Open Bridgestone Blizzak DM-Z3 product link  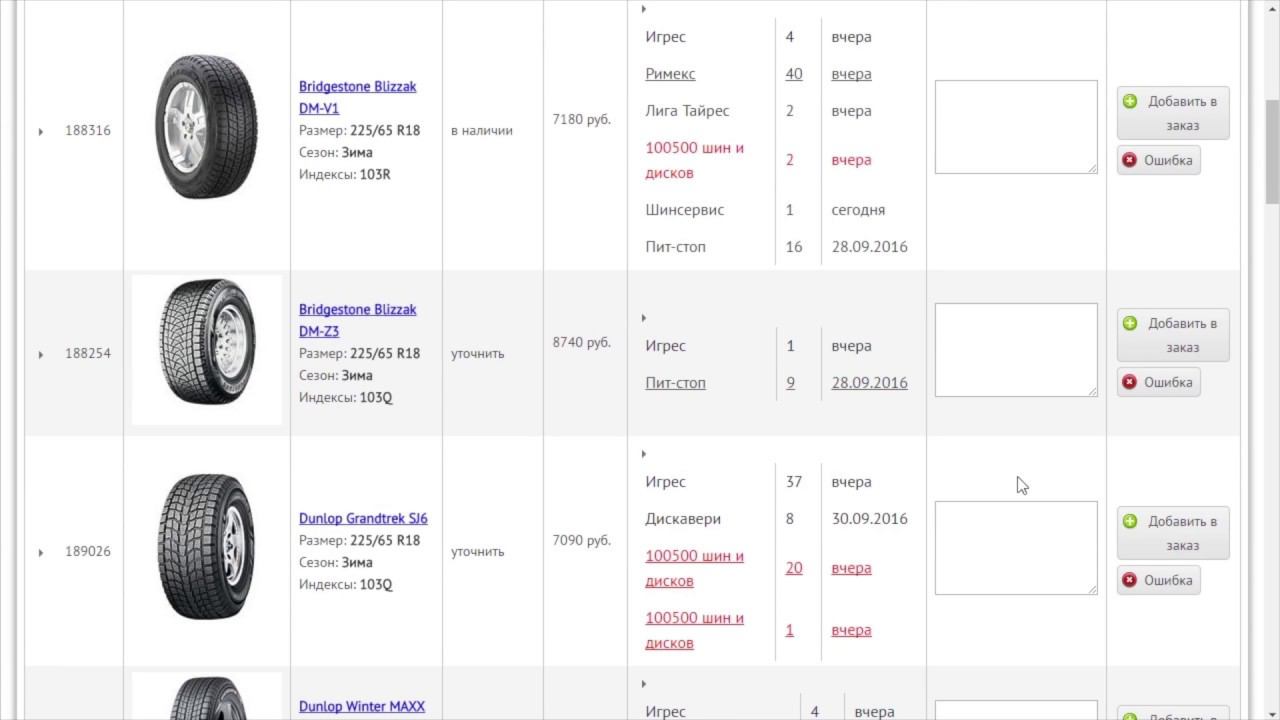click(x=358, y=320)
